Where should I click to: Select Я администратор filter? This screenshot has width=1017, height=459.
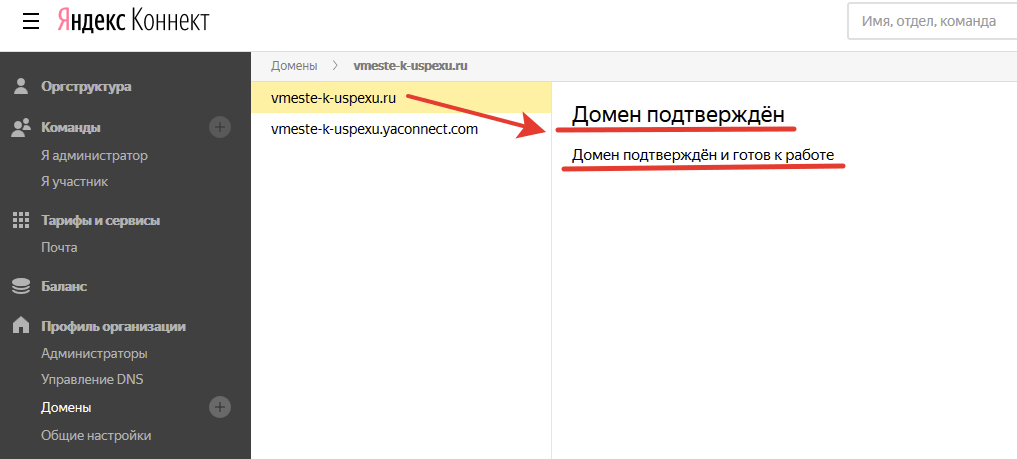[x=94, y=155]
